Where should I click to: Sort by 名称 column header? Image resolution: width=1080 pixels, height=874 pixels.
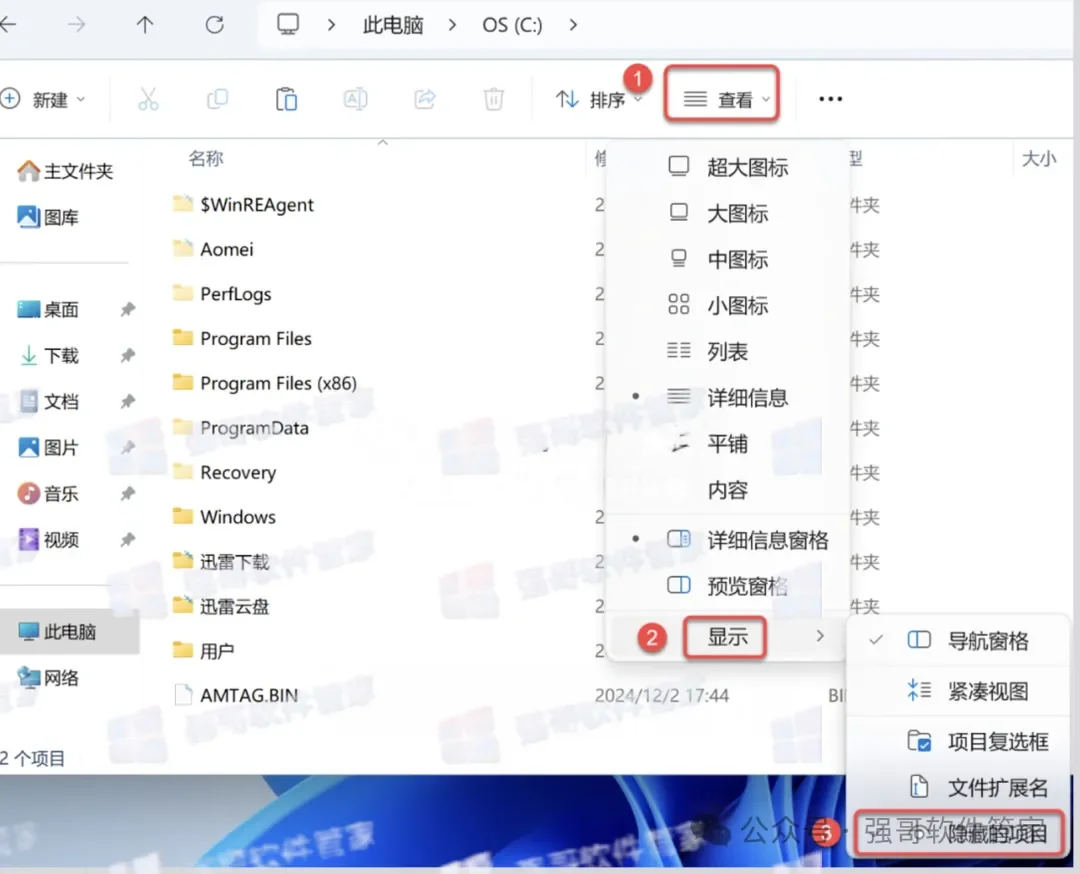tap(206, 158)
